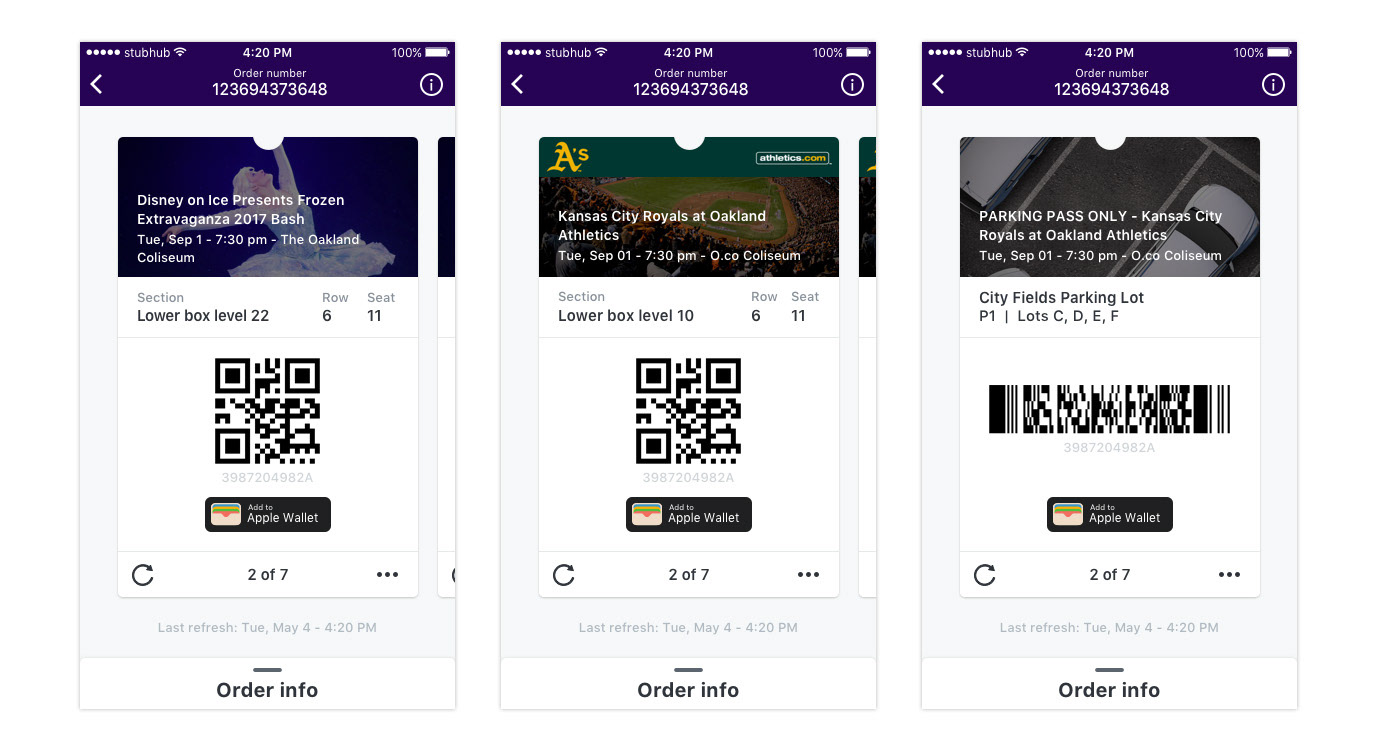
Task: Open more options on Disney on Ice ticket
Action: coord(388,575)
